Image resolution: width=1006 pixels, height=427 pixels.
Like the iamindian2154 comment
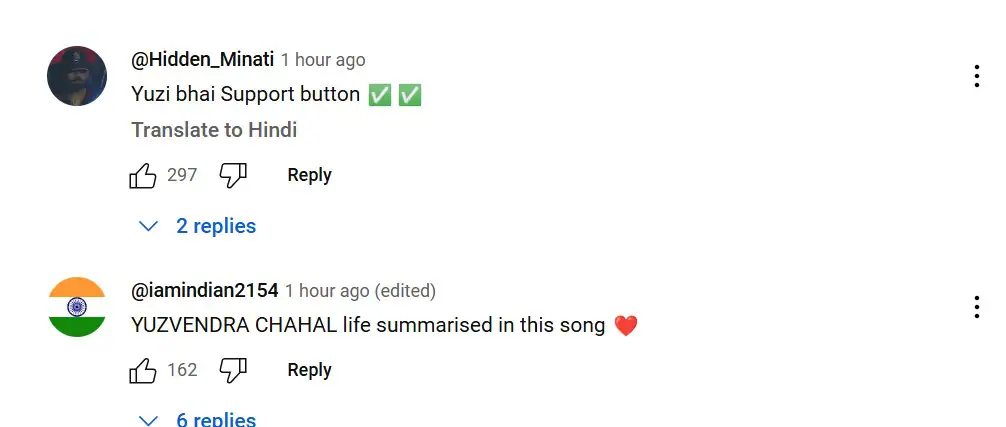pyautogui.click(x=144, y=371)
